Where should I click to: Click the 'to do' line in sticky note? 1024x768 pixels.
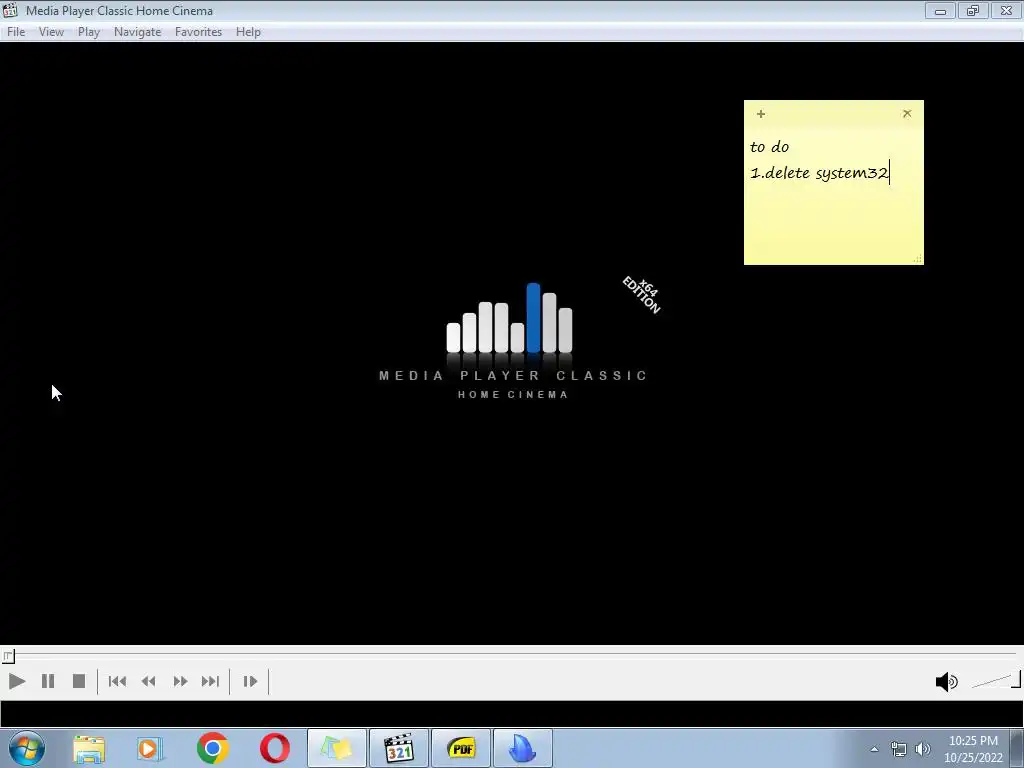pos(769,147)
